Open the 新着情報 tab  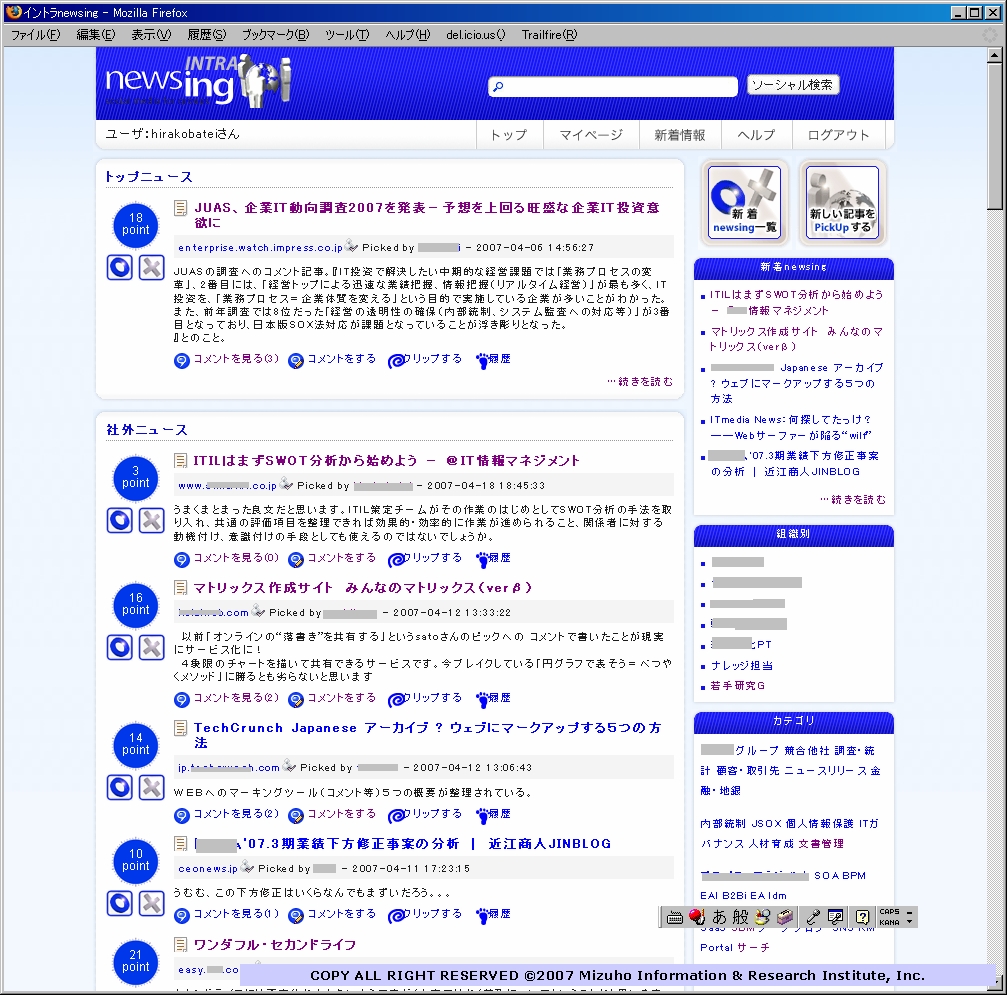click(x=679, y=135)
